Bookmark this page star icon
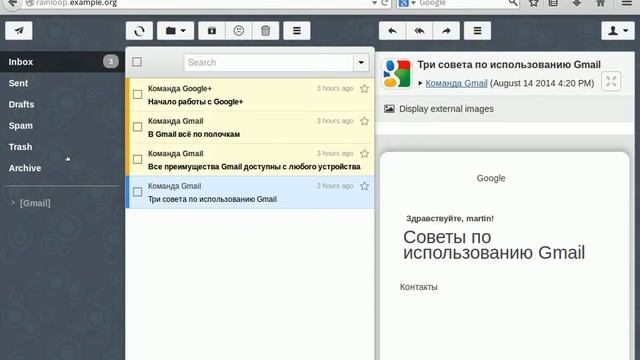This screenshot has height=360, width=640. [533, 3]
